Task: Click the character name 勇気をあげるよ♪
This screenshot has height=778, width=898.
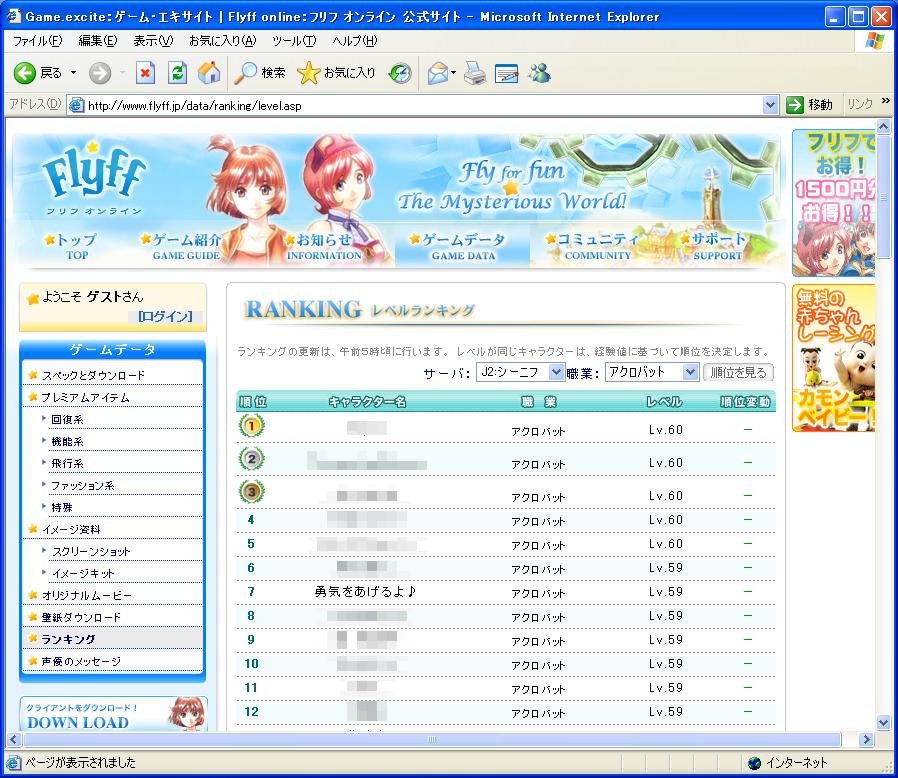Action: (365, 591)
